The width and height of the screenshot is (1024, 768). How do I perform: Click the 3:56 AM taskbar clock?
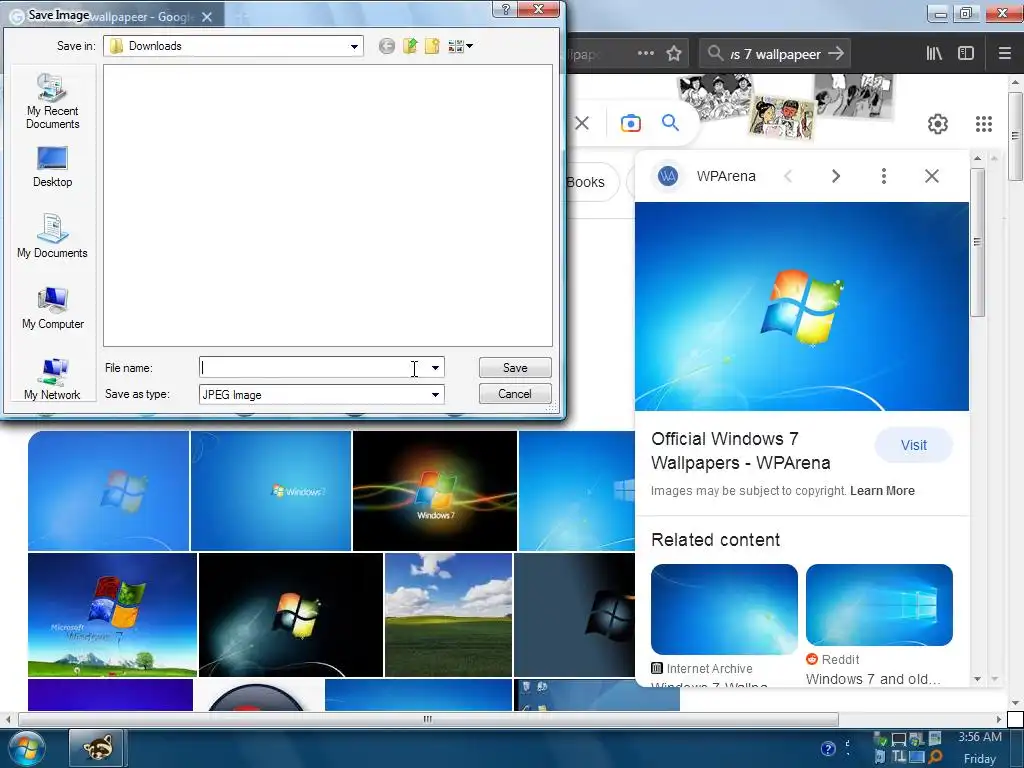click(x=980, y=737)
